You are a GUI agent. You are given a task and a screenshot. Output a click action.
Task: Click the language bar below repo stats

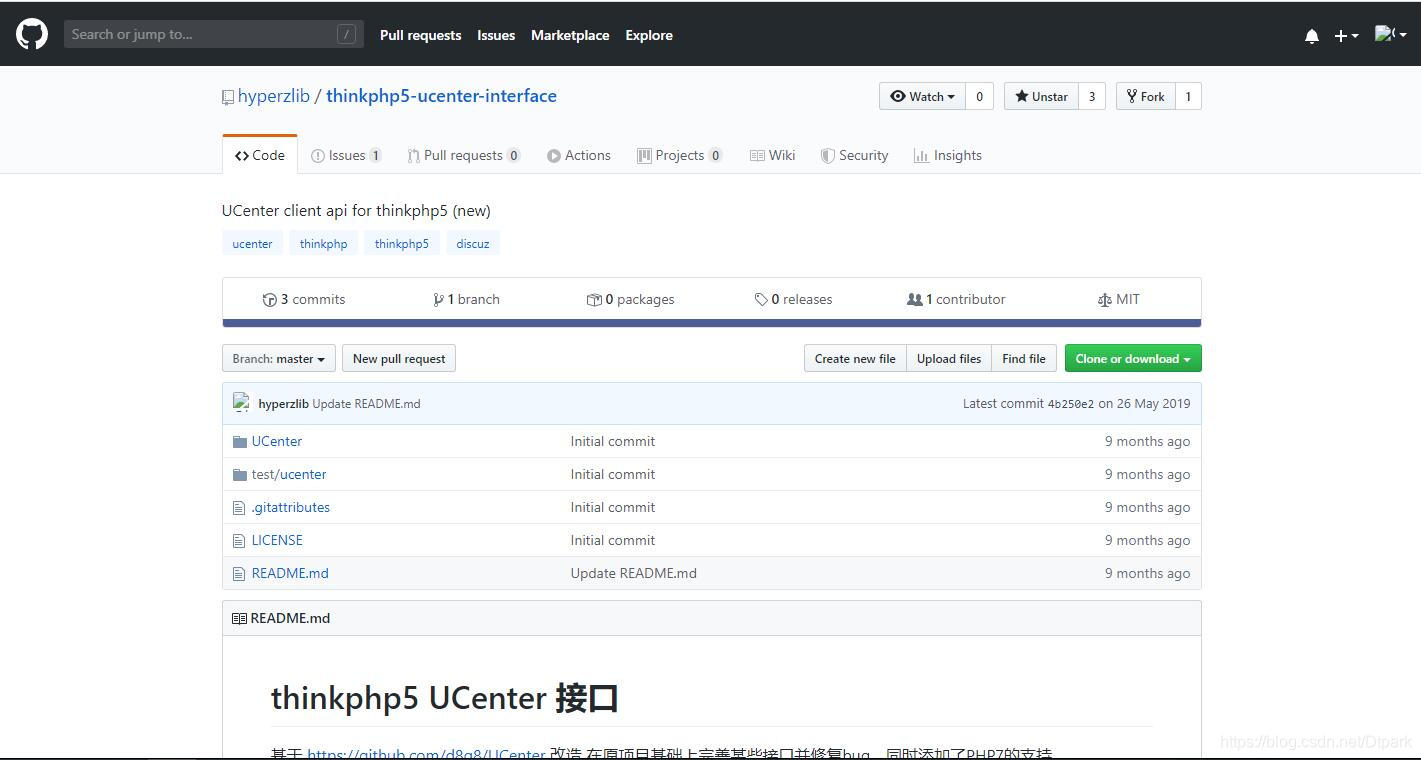click(x=711, y=323)
